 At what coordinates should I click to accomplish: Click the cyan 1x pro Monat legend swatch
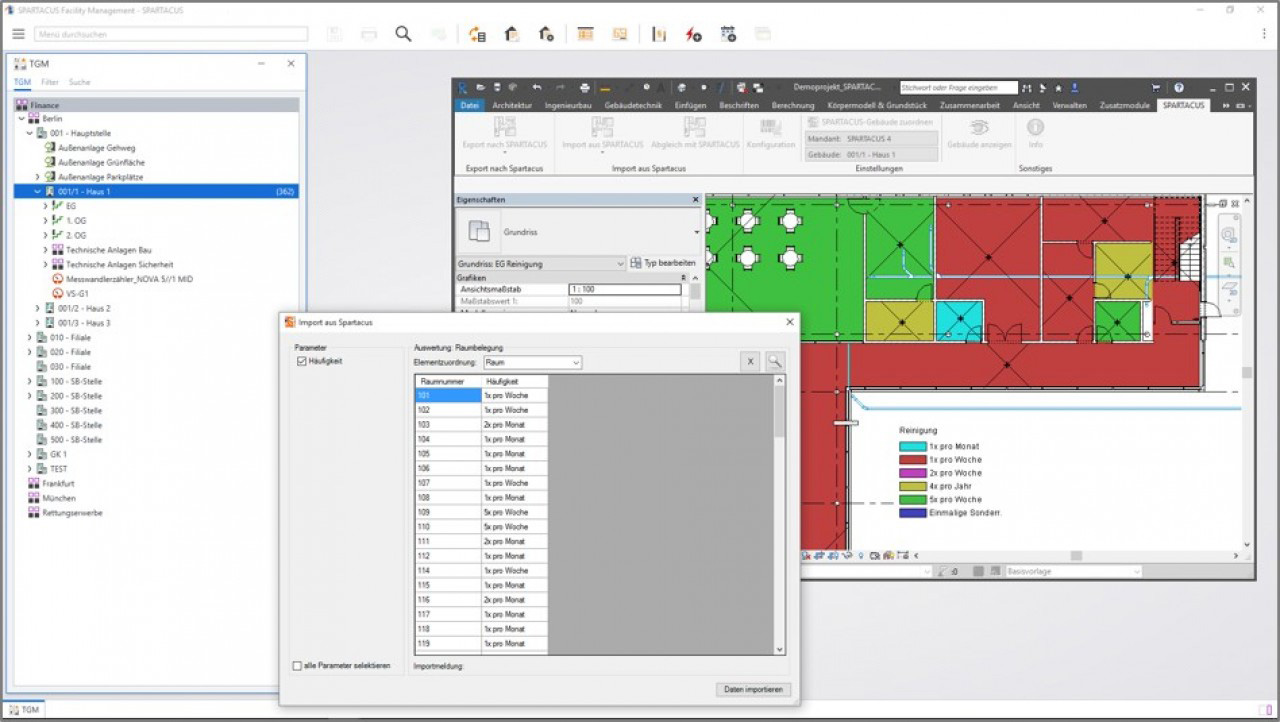pos(912,446)
